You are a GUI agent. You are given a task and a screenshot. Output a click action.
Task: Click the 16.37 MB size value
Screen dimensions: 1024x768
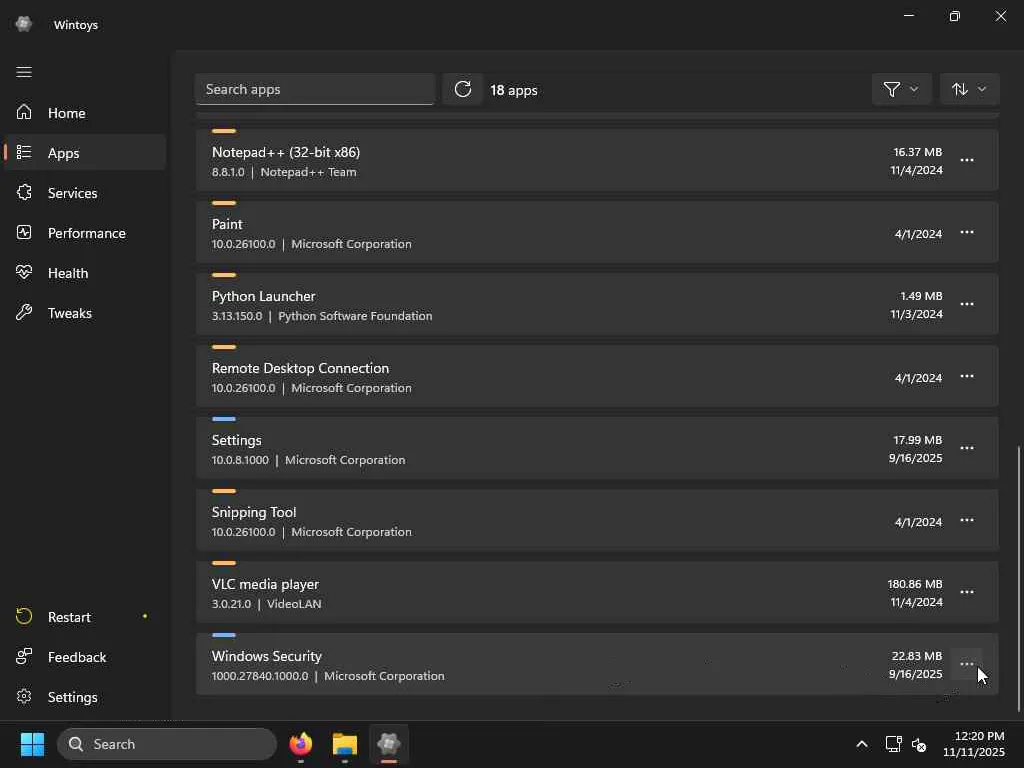tap(918, 152)
